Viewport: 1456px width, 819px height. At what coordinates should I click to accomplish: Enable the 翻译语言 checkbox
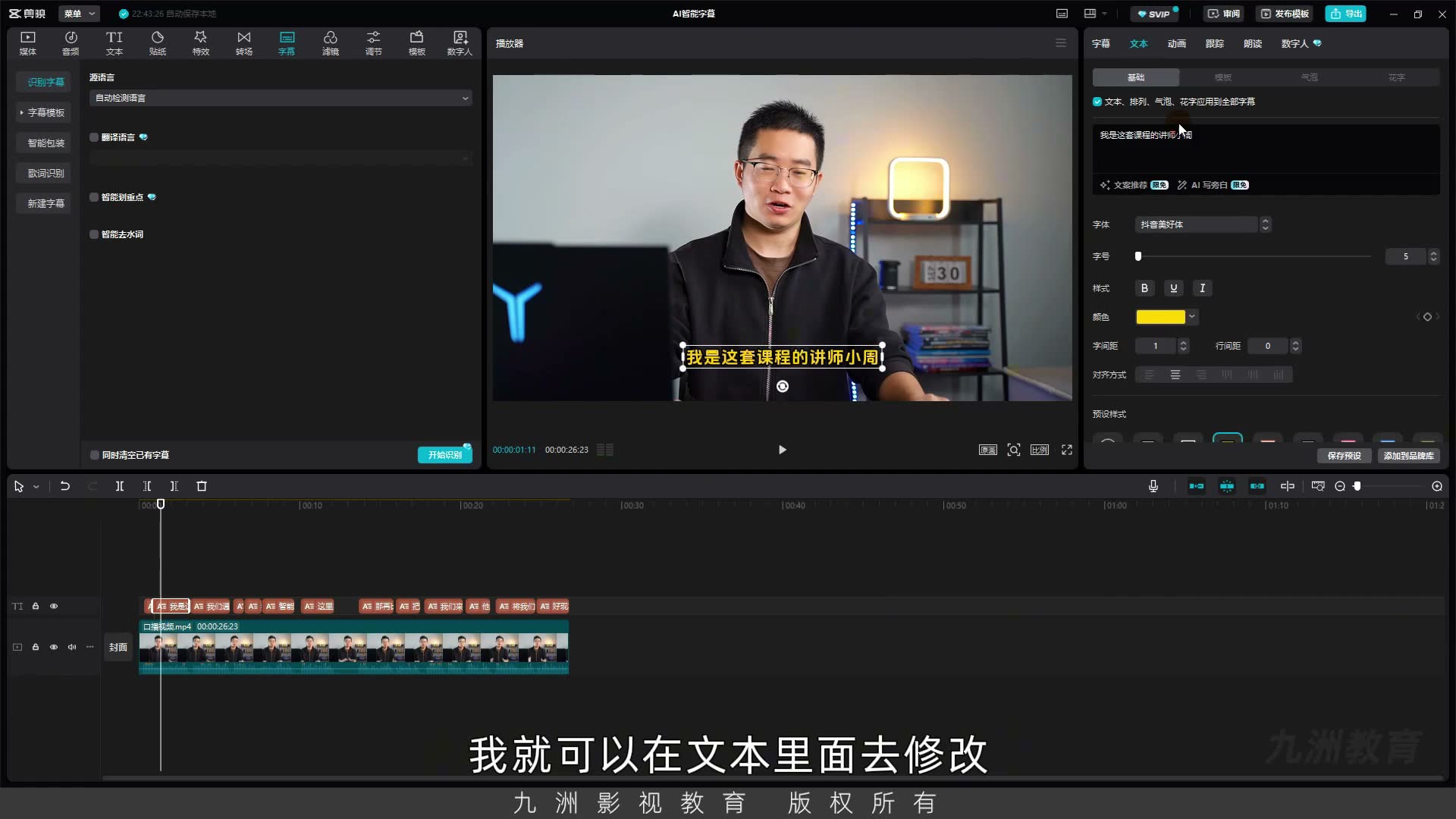click(x=94, y=137)
